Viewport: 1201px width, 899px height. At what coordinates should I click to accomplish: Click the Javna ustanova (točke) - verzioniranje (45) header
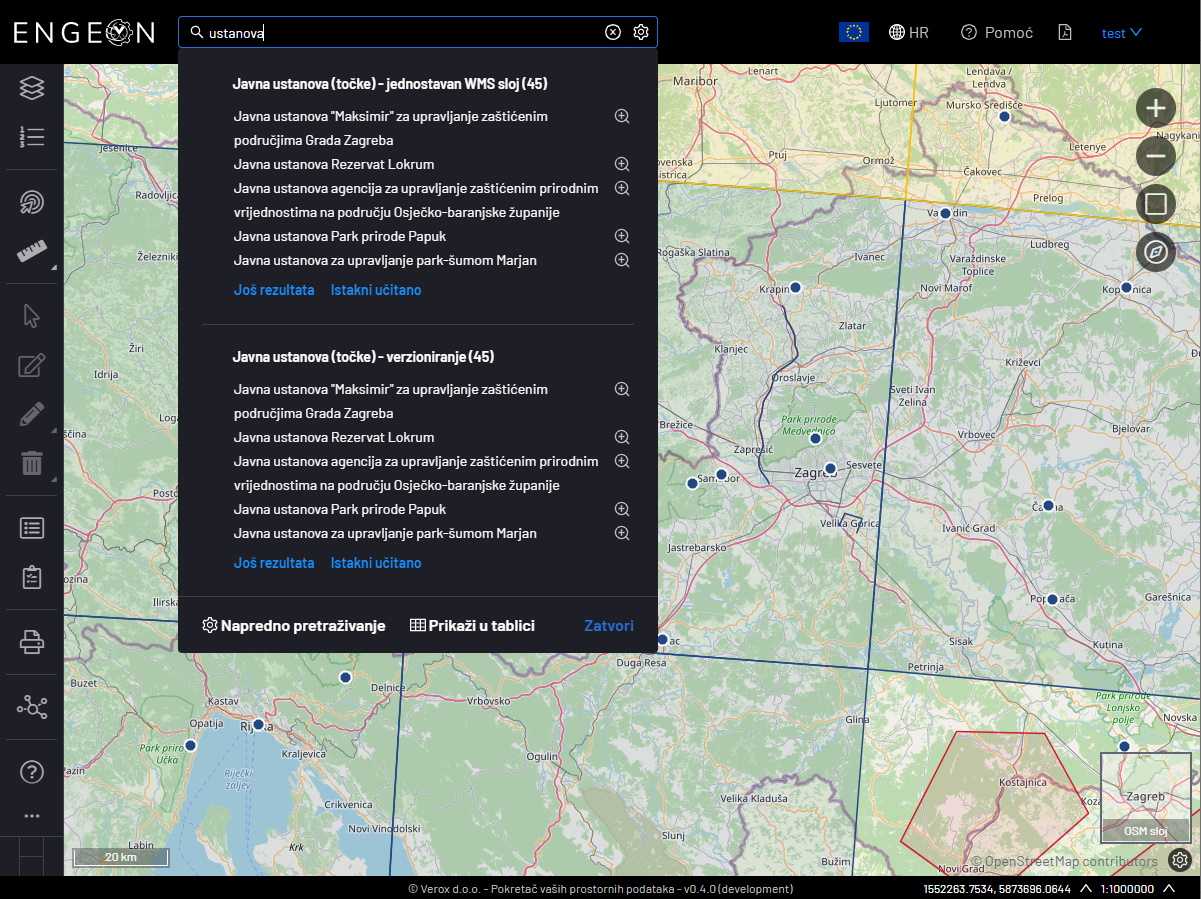coord(364,357)
